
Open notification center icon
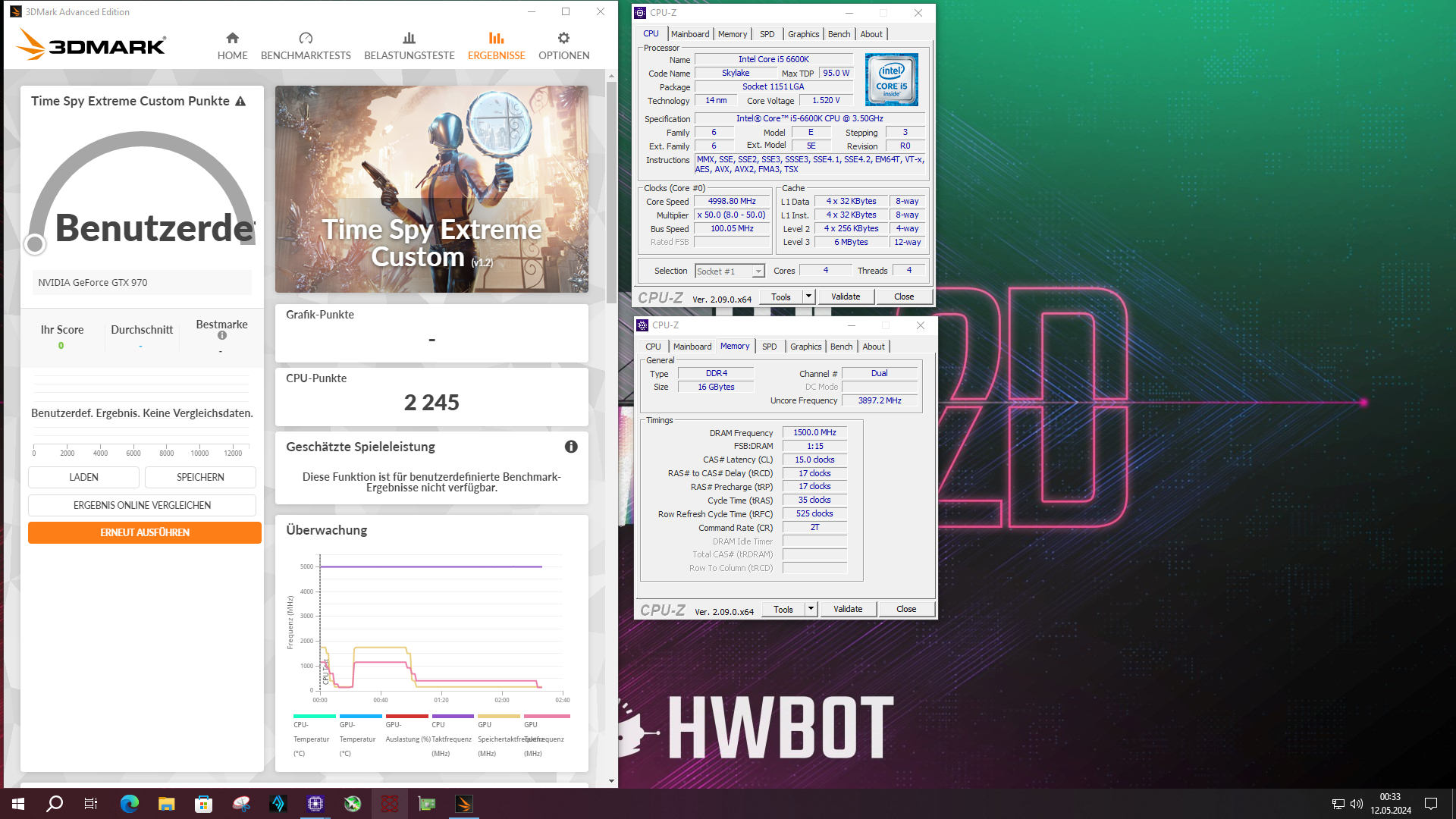[x=1431, y=804]
